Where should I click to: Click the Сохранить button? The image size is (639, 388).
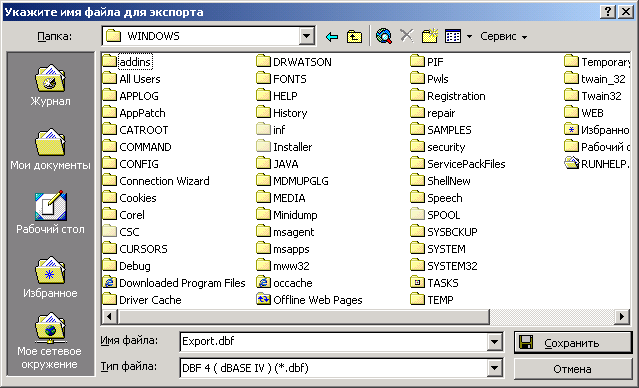573,342
